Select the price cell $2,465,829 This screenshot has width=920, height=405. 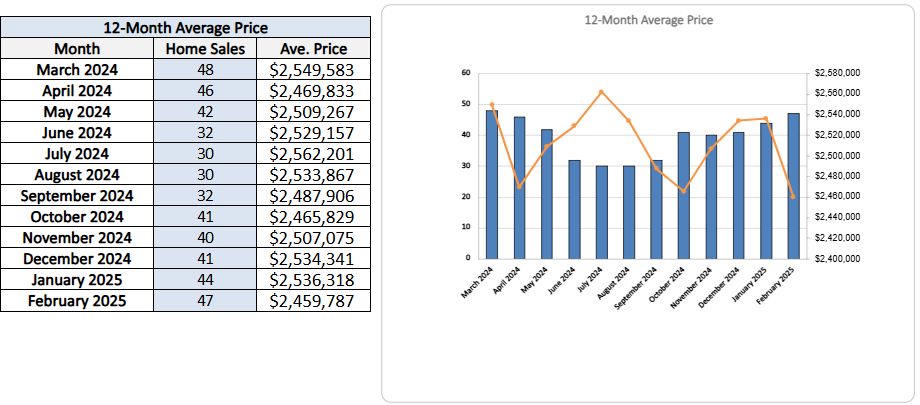[x=314, y=217]
